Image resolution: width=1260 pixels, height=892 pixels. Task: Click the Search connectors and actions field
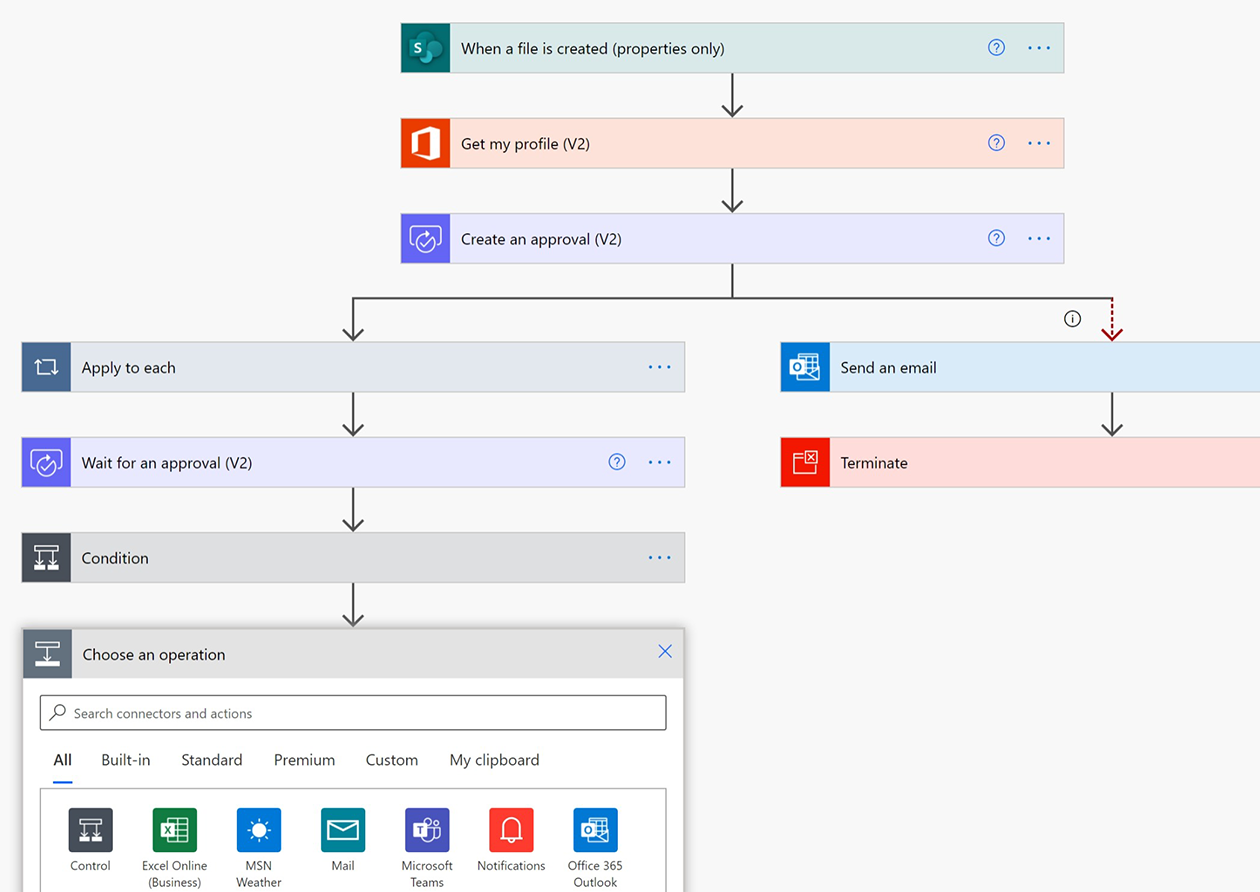[x=353, y=713]
